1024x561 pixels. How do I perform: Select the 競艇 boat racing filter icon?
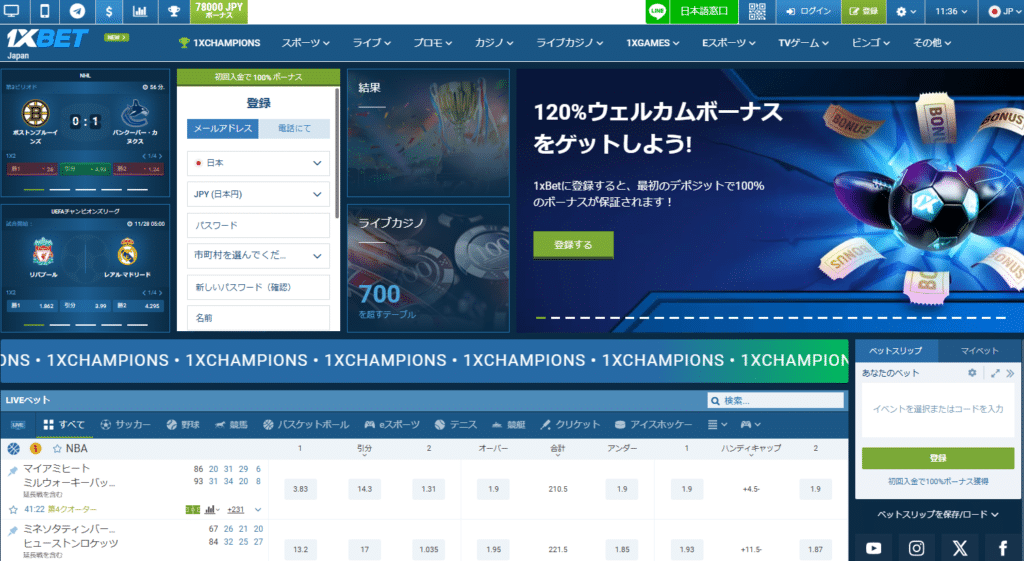point(497,425)
